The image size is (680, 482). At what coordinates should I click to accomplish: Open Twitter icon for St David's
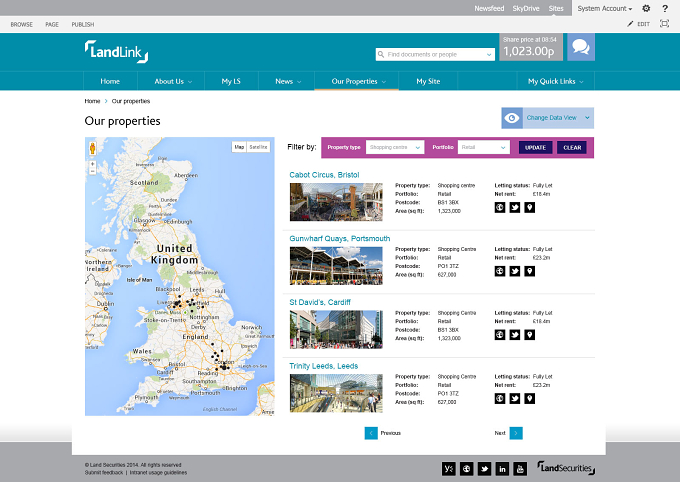pos(514,335)
